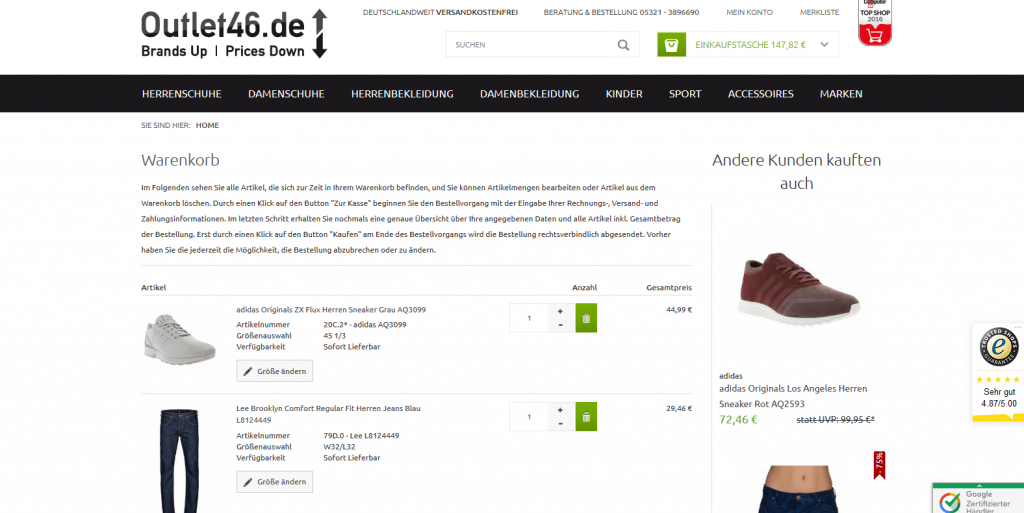This screenshot has height=513, width=1024.
Task: Open the Merkliste link
Action: 820,12
